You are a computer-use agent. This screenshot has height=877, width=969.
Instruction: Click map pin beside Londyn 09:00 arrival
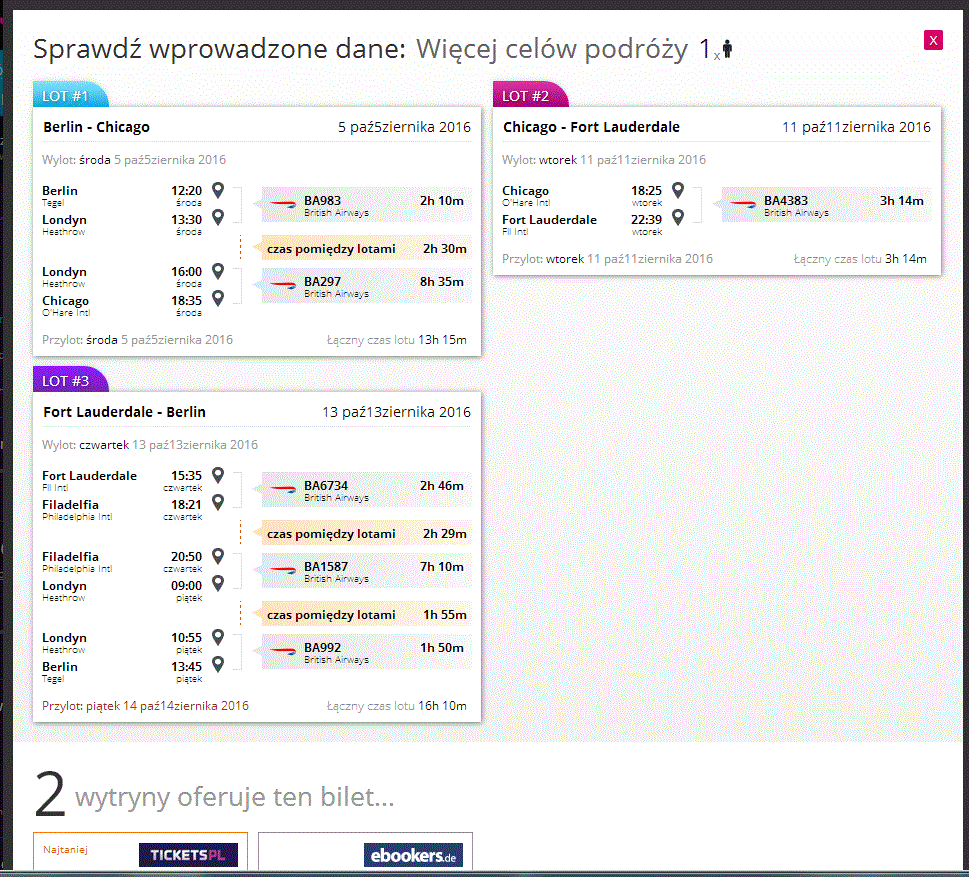tap(218, 583)
